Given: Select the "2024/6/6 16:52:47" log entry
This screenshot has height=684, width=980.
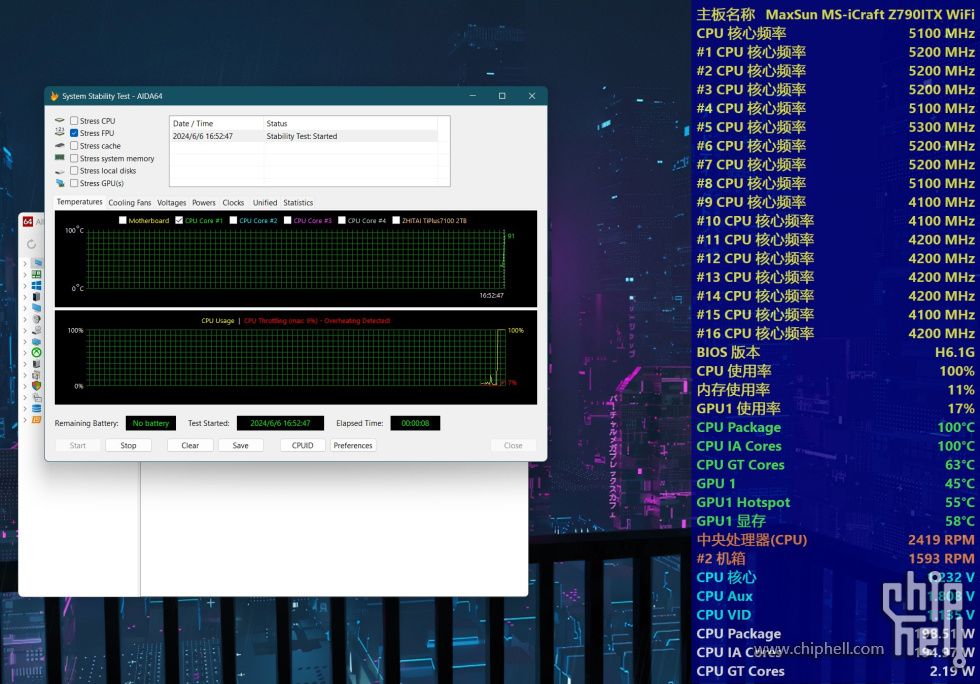Looking at the screenshot, I should (x=202, y=136).
